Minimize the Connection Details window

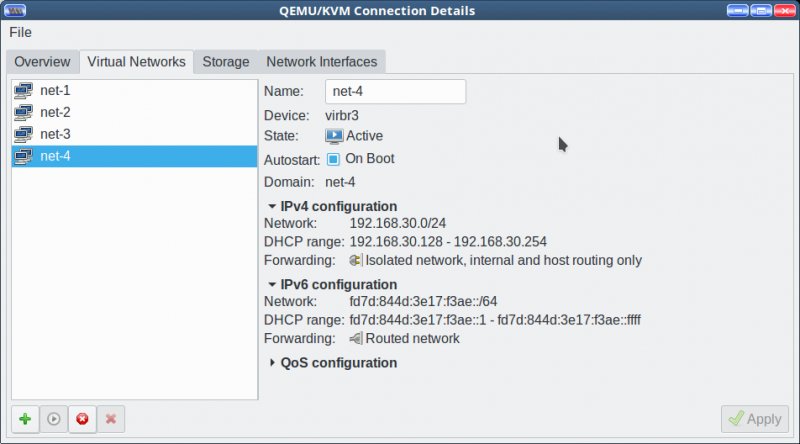click(x=737, y=10)
